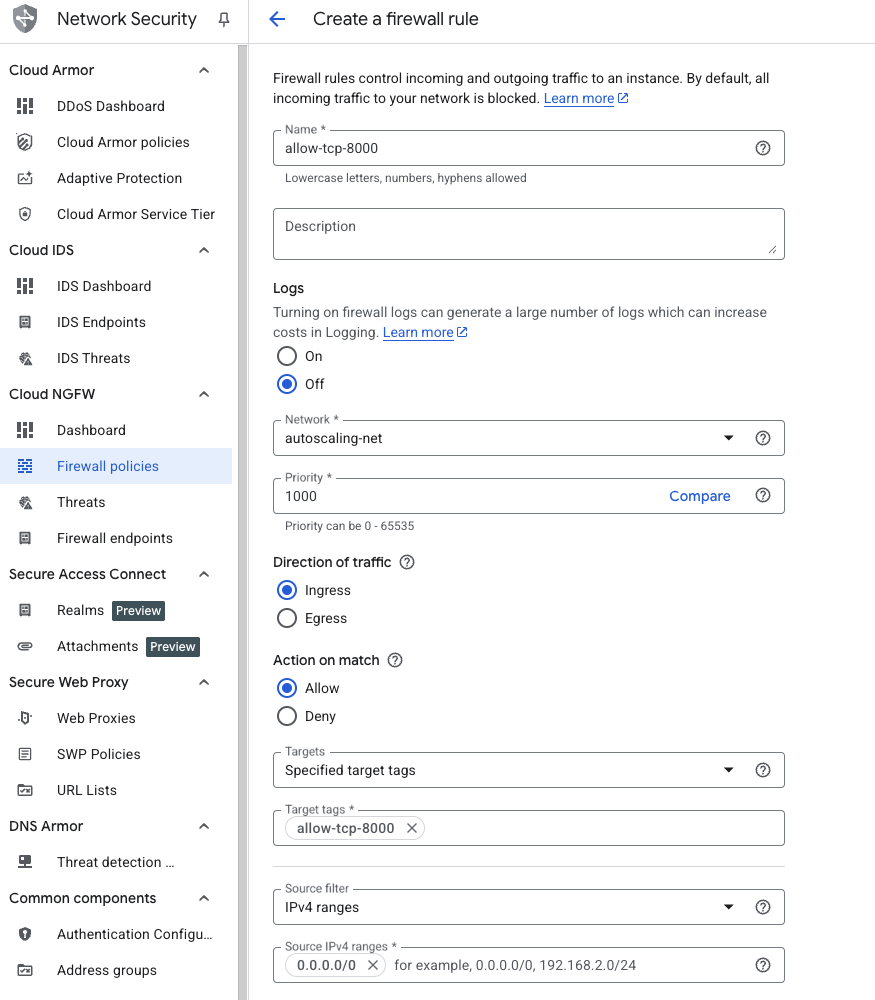Select the Cloud Armor policies icon
Viewport: 875px width, 1000px height.
24,142
